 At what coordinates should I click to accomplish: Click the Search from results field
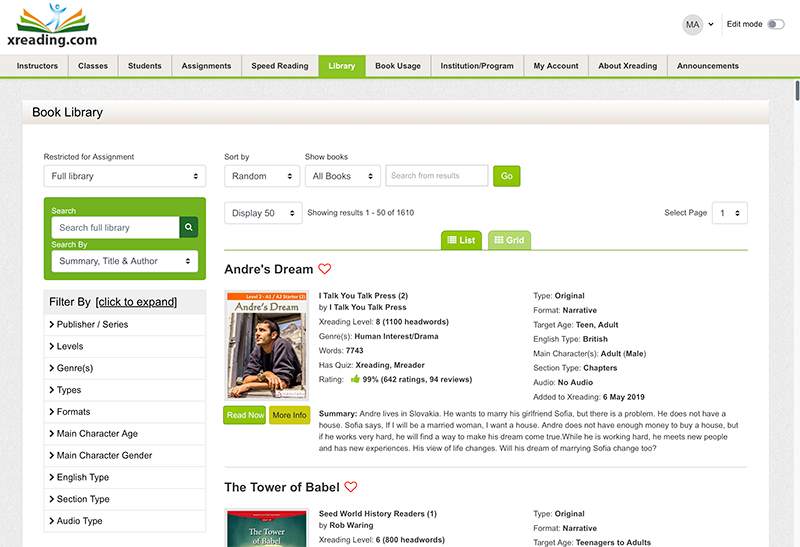[x=436, y=176]
